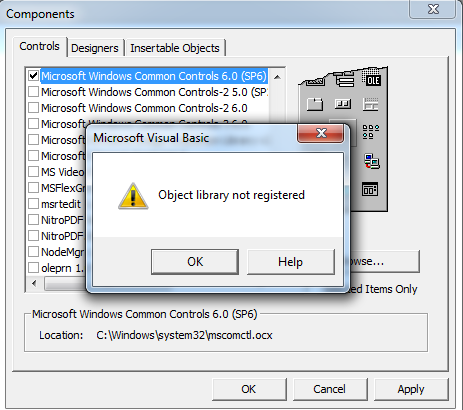Click the Apply button
The image size is (463, 410).
(411, 389)
